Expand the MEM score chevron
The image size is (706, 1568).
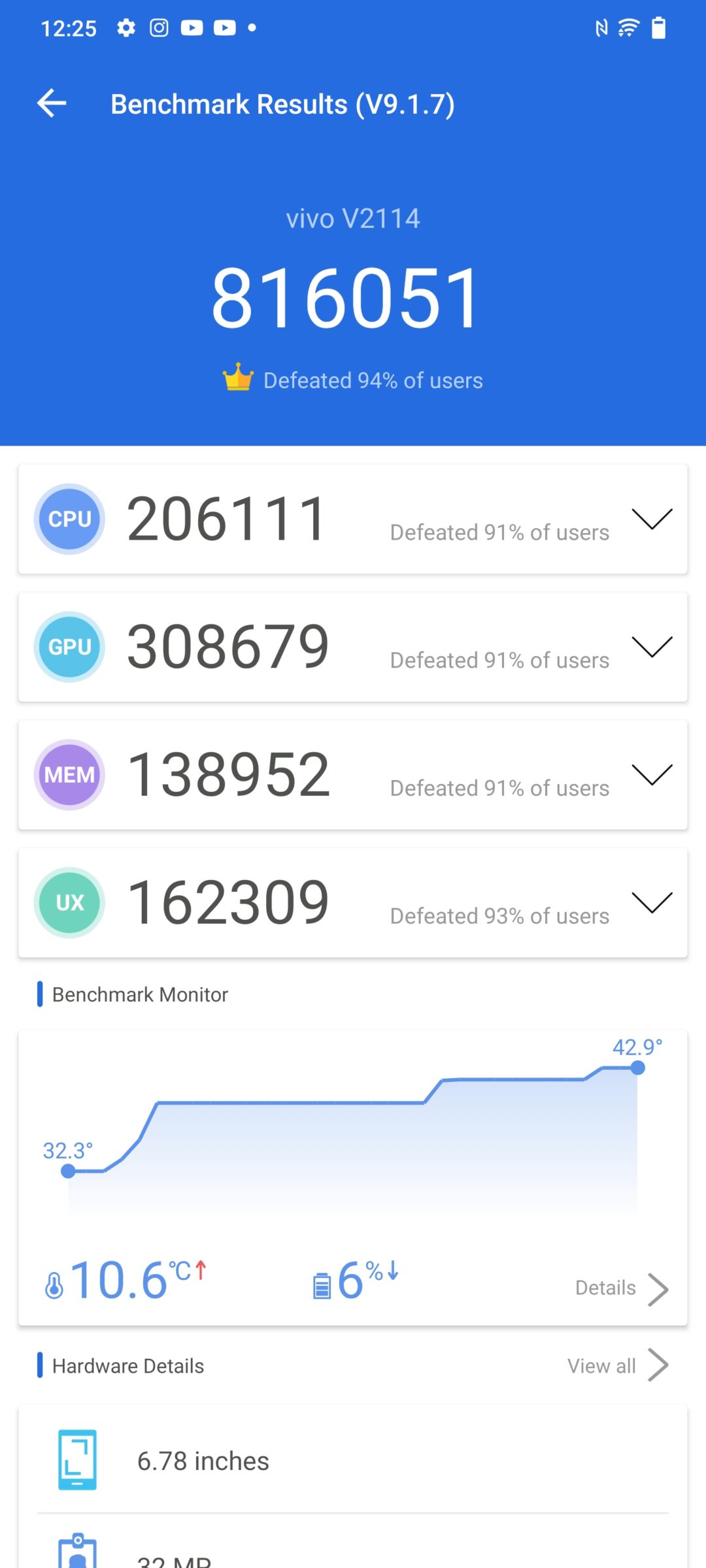pyautogui.click(x=652, y=775)
